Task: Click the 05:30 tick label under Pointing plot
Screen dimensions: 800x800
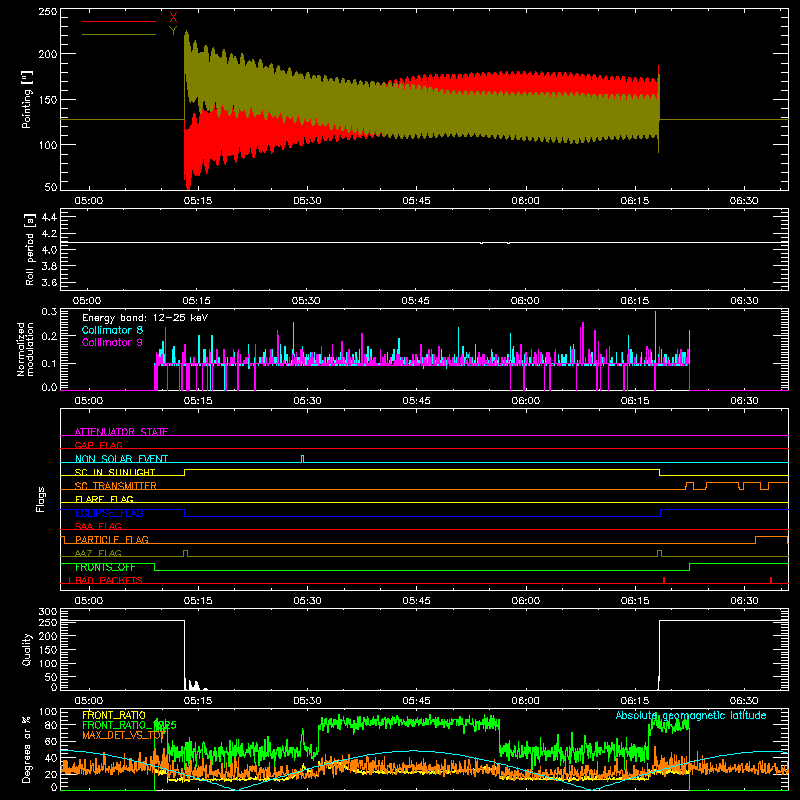Action: [x=307, y=201]
